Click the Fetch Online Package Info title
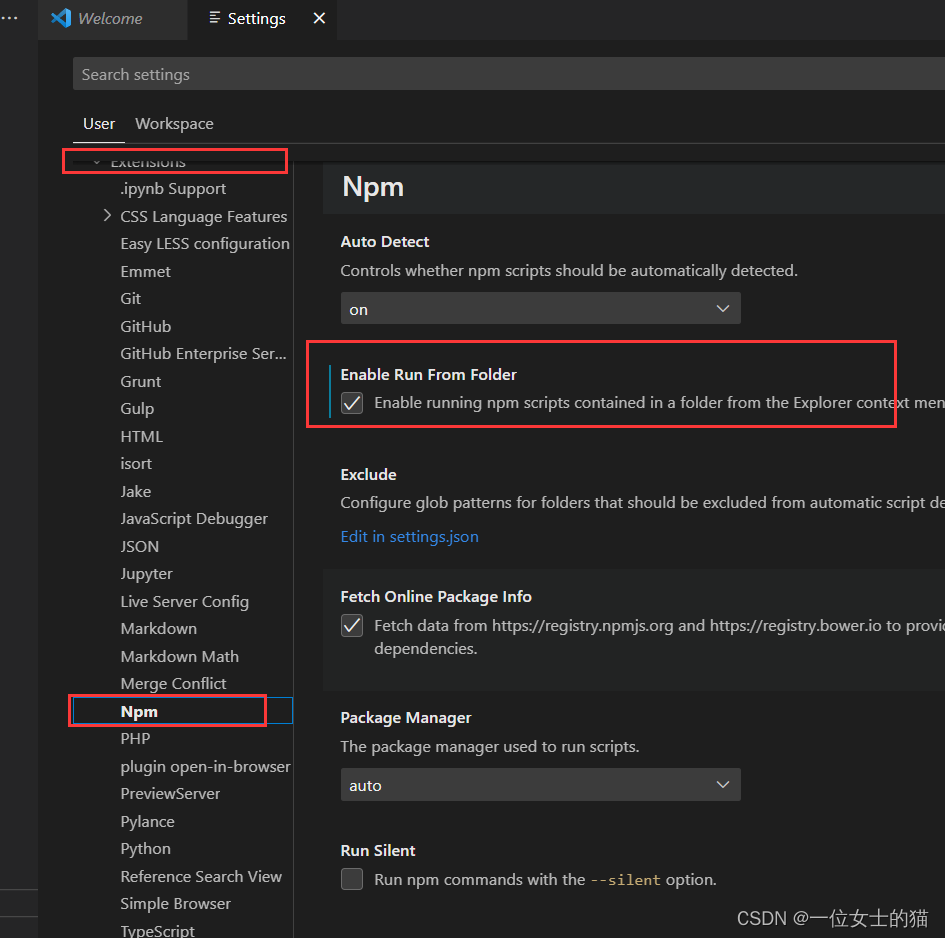 click(x=436, y=596)
